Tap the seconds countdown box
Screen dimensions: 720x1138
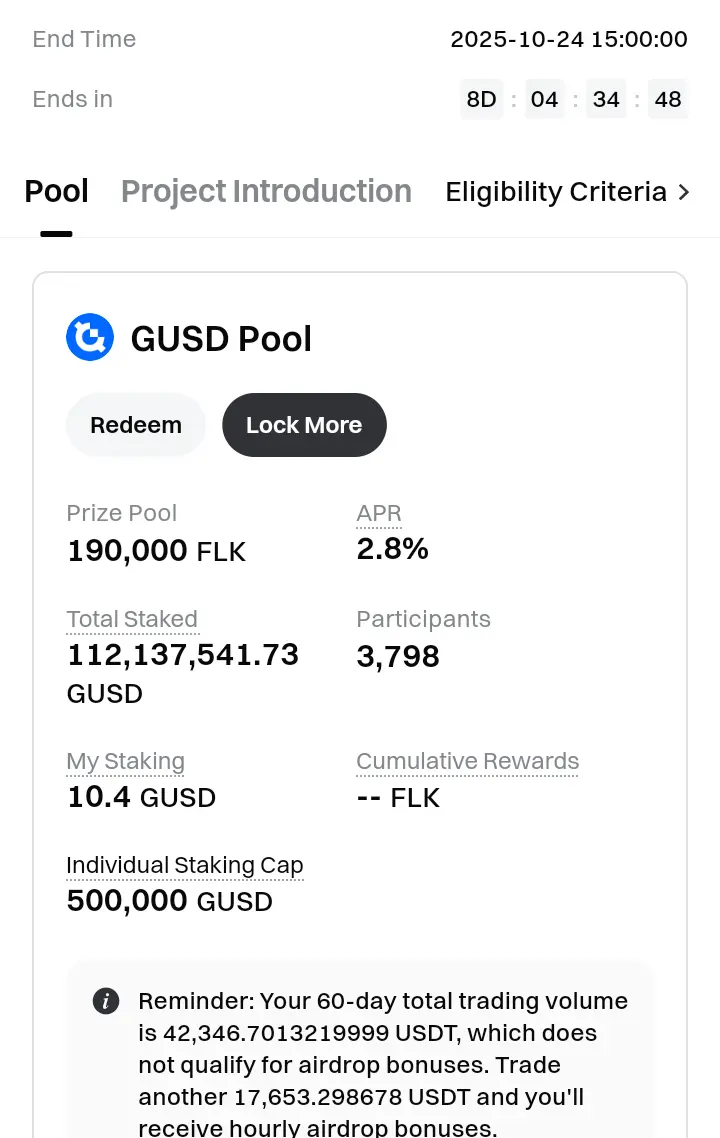click(667, 99)
